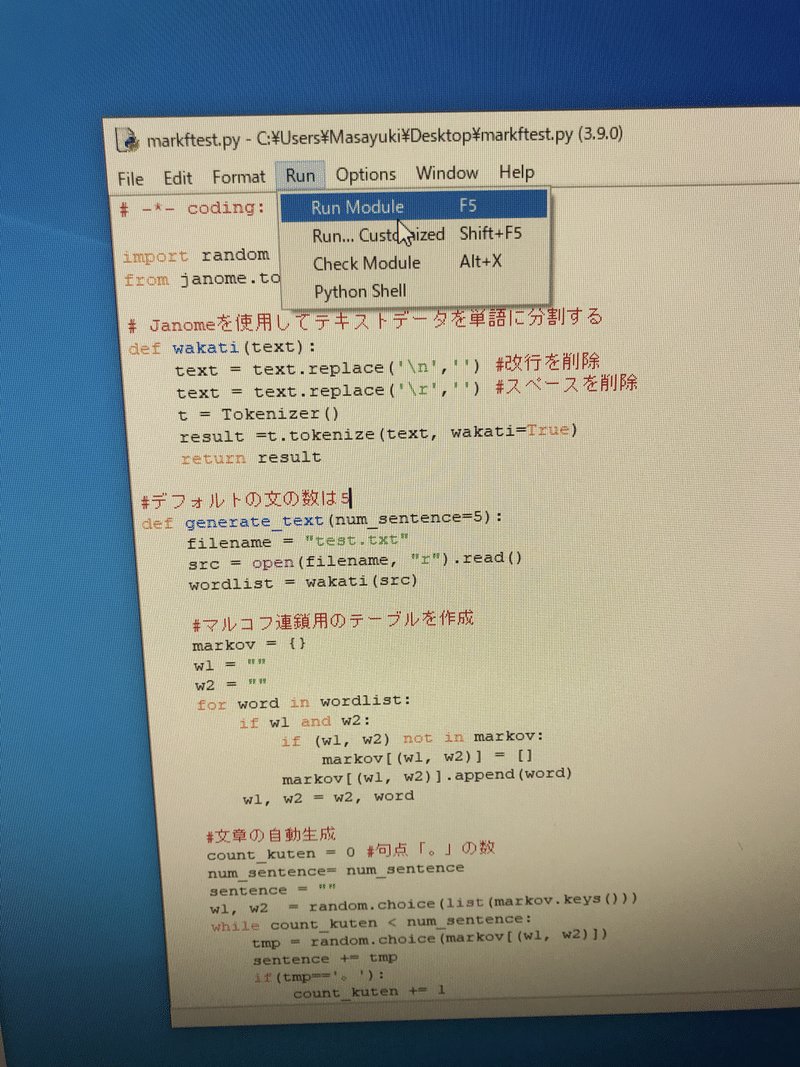Click the 't = Tokenizer()' line

pyautogui.click(x=259, y=414)
